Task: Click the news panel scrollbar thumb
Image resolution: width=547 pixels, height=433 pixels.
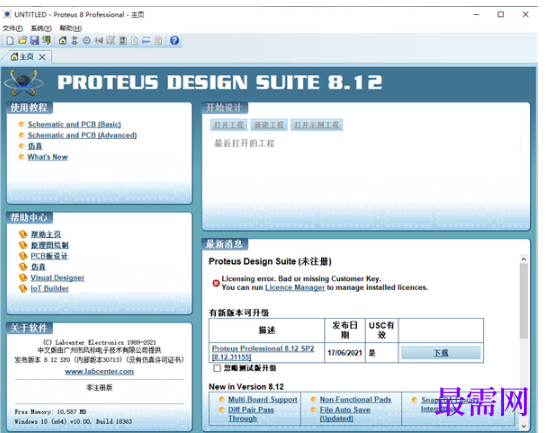Action: point(524,301)
